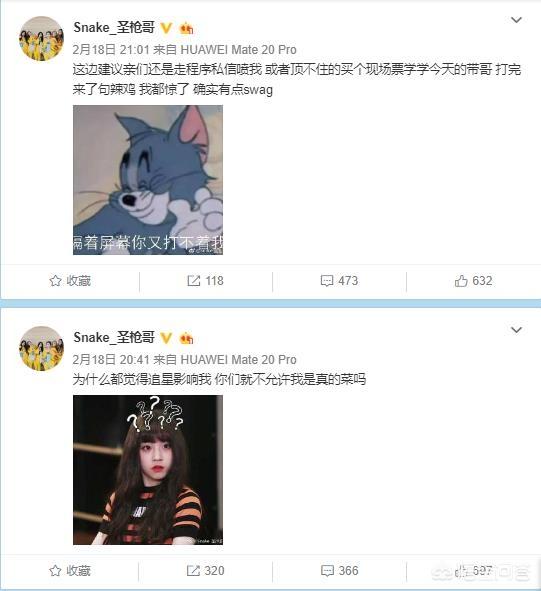Open the Snake_圣枪哥 username in the second post
Screen dimensions: 541x591
[114, 337]
